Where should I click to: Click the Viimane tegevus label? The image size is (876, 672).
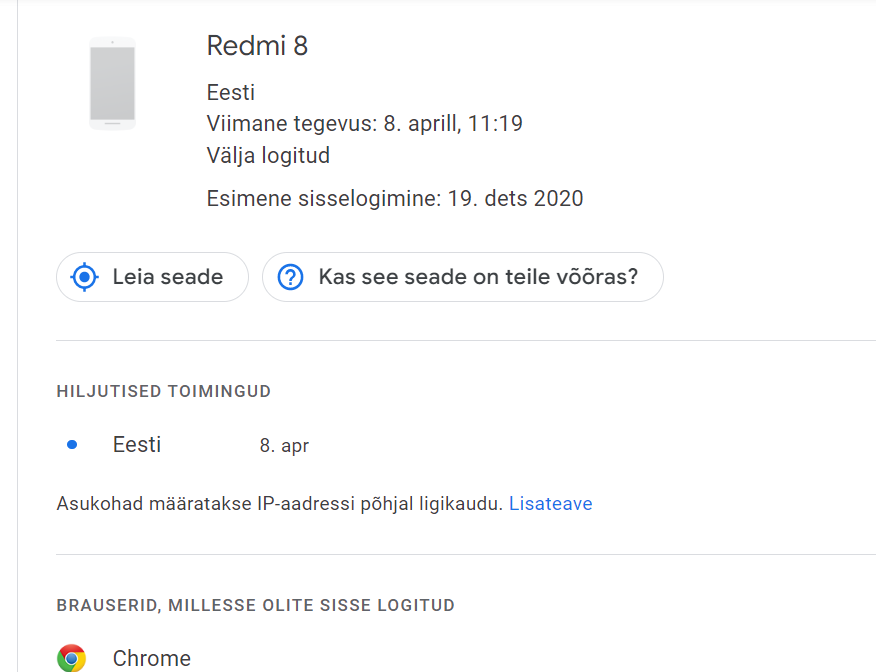tap(292, 123)
